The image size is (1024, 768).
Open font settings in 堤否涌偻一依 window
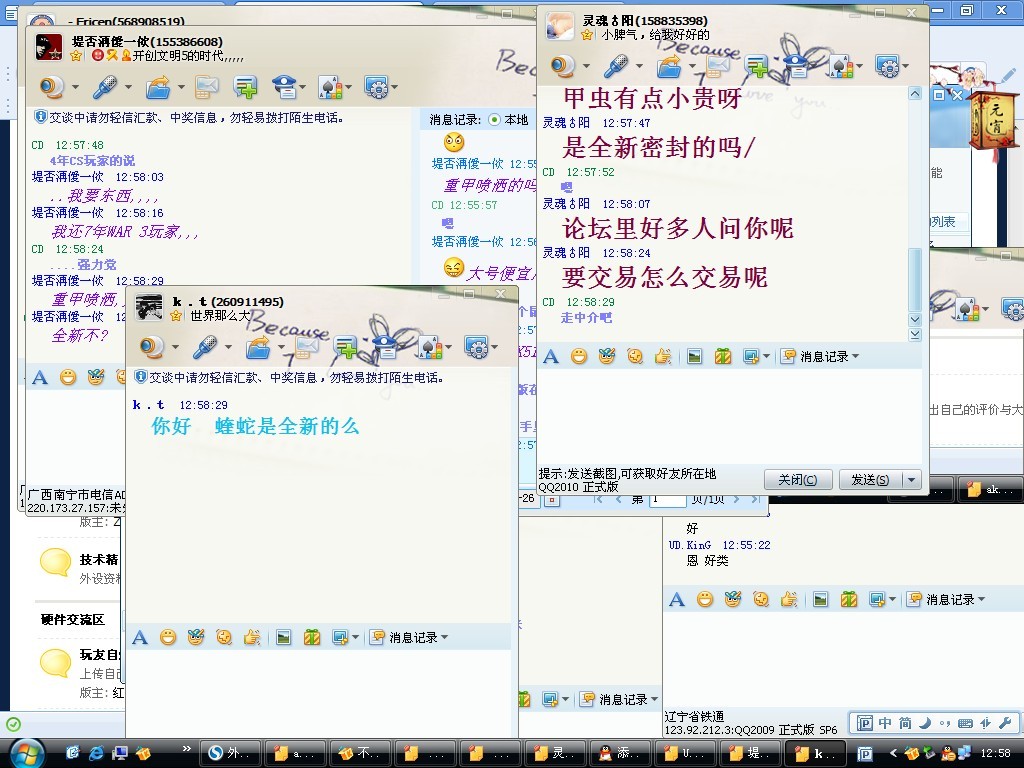(40, 377)
